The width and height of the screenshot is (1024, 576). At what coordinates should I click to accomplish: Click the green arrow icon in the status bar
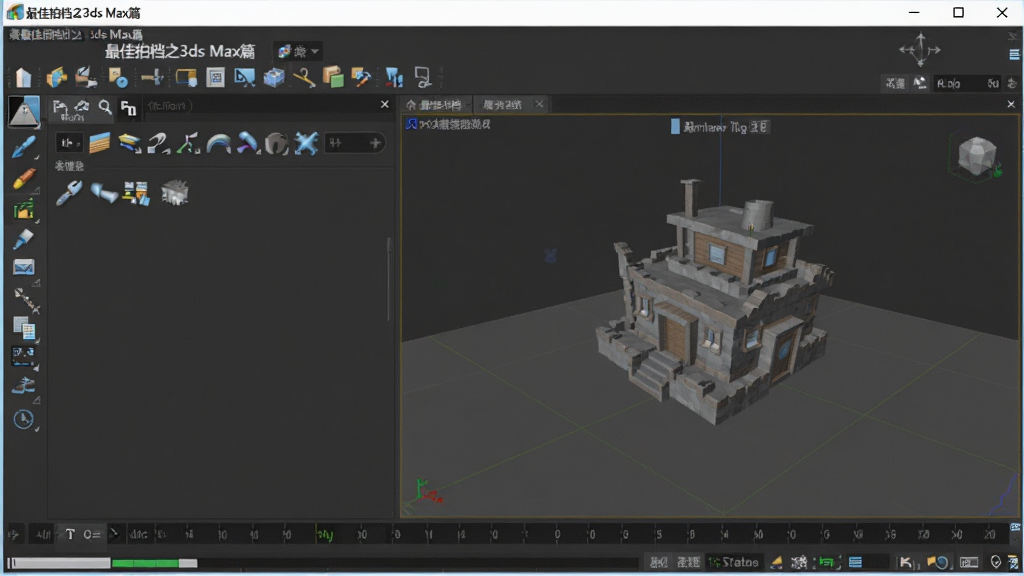pyautogui.click(x=827, y=562)
